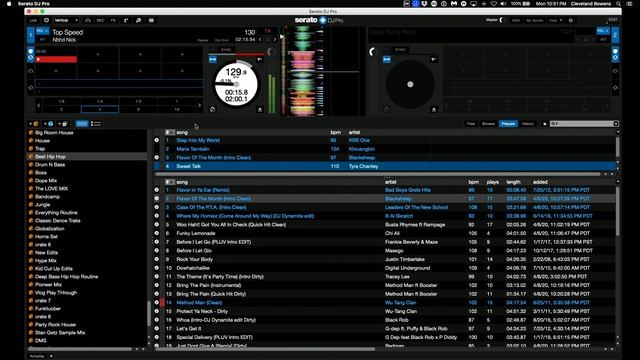
Task: Open the Vertical display mode dropdown
Action: click(66, 20)
